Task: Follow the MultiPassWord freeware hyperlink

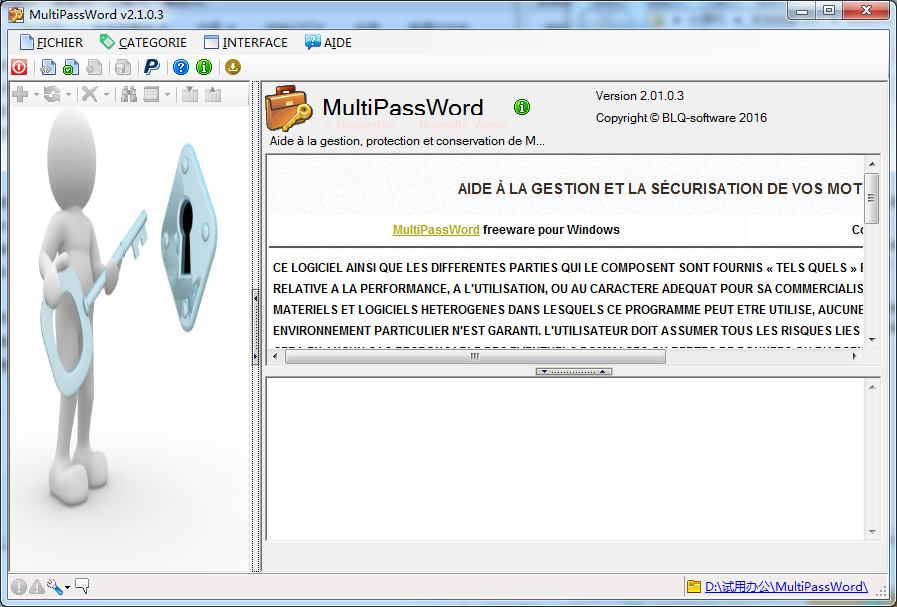Action: (436, 229)
